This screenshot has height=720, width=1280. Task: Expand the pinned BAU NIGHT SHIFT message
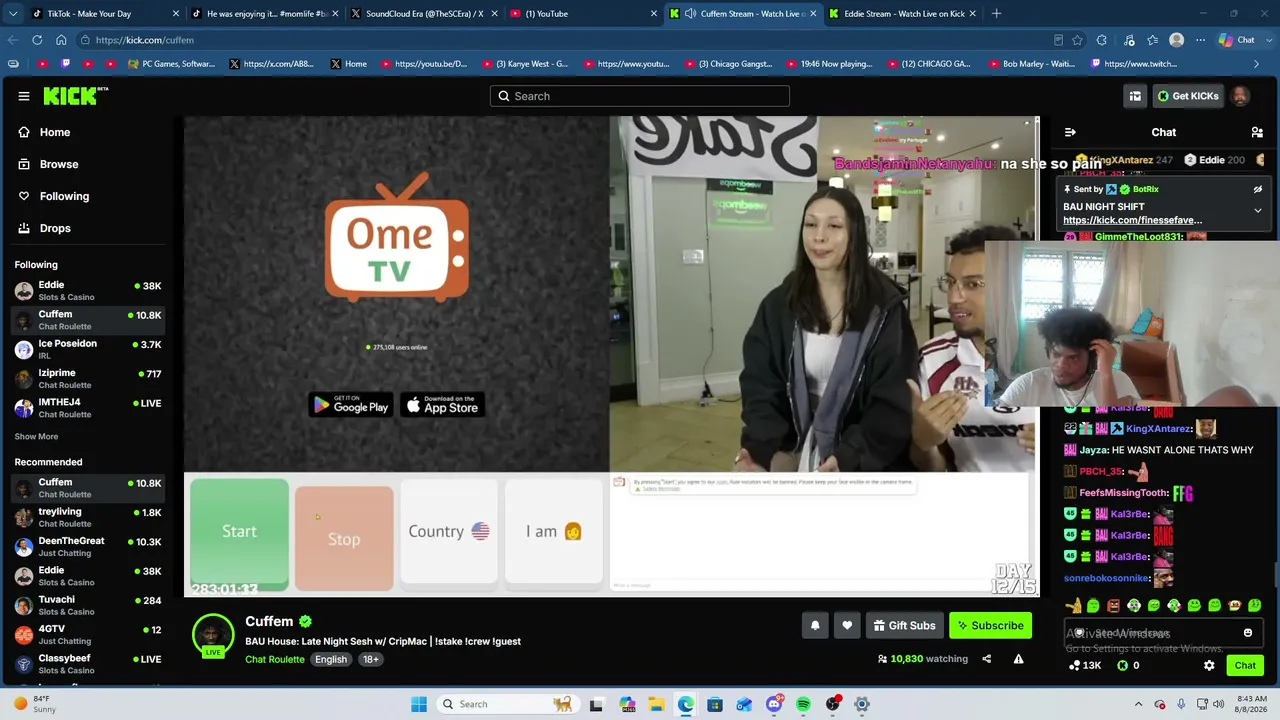[x=1258, y=211]
